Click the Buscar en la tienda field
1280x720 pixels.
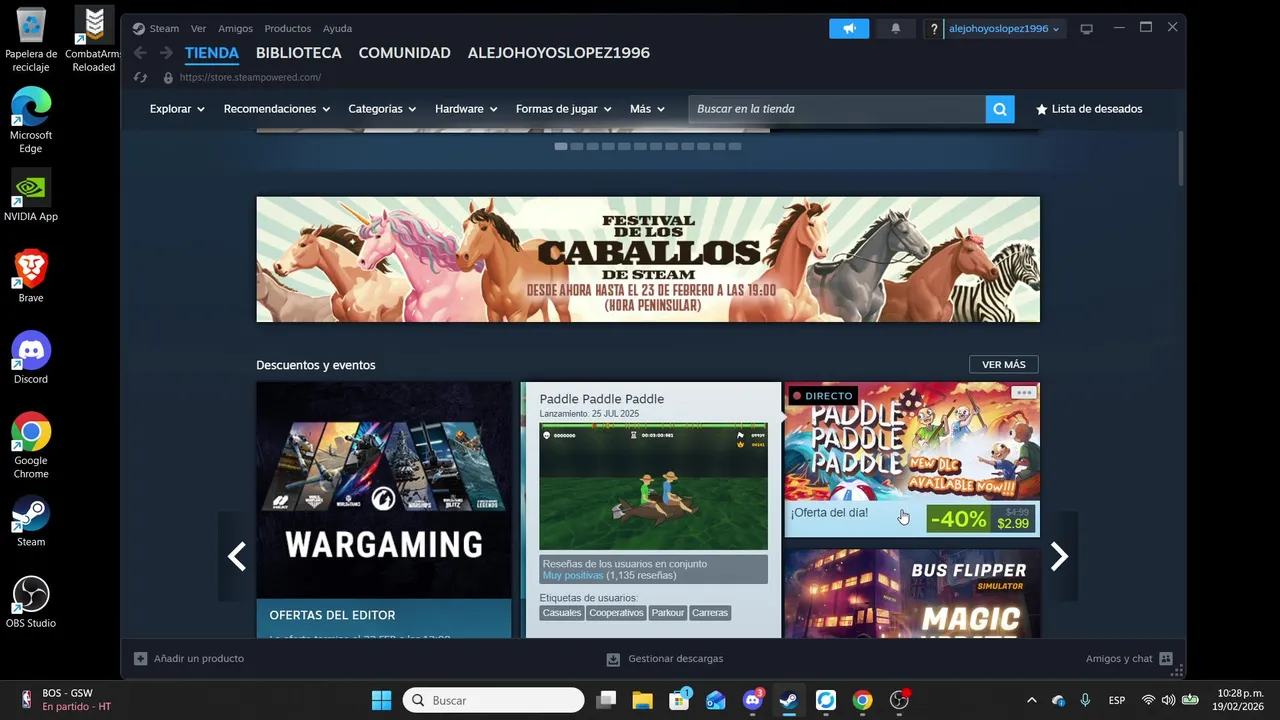pos(837,109)
